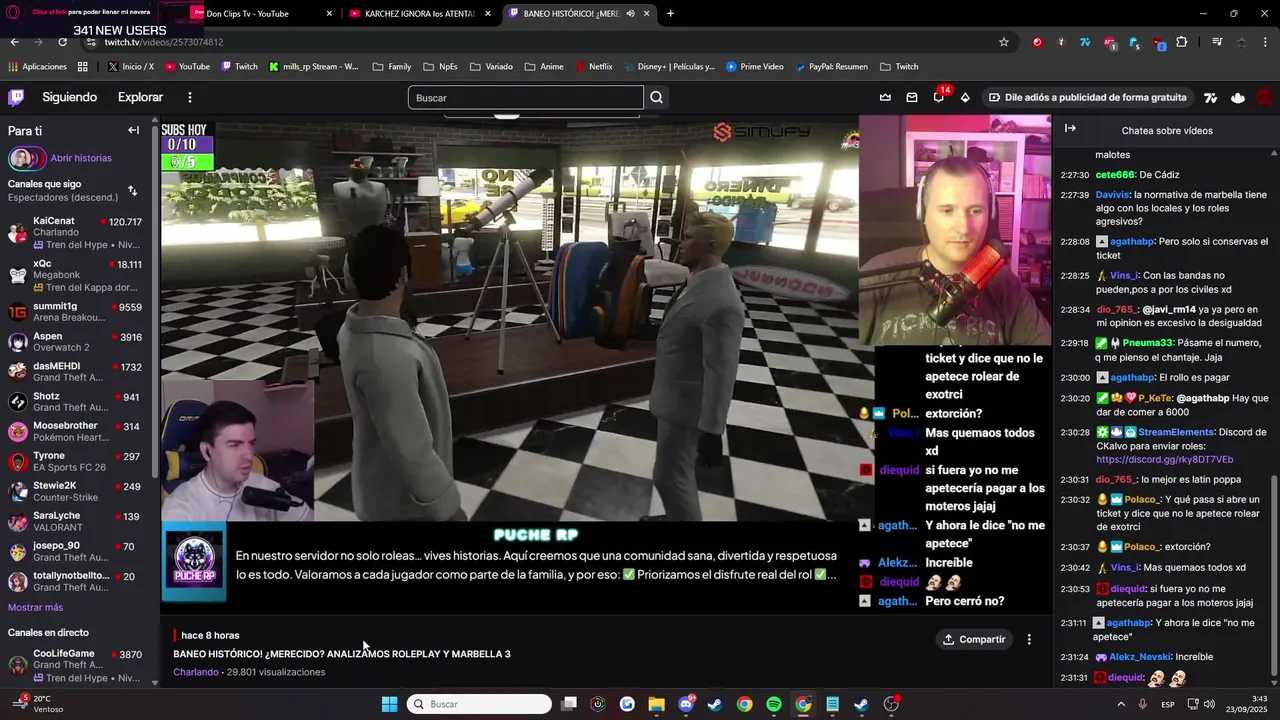Open KaiCenat channel in sidebar
The height and width of the screenshot is (720, 1280).
tap(75, 232)
